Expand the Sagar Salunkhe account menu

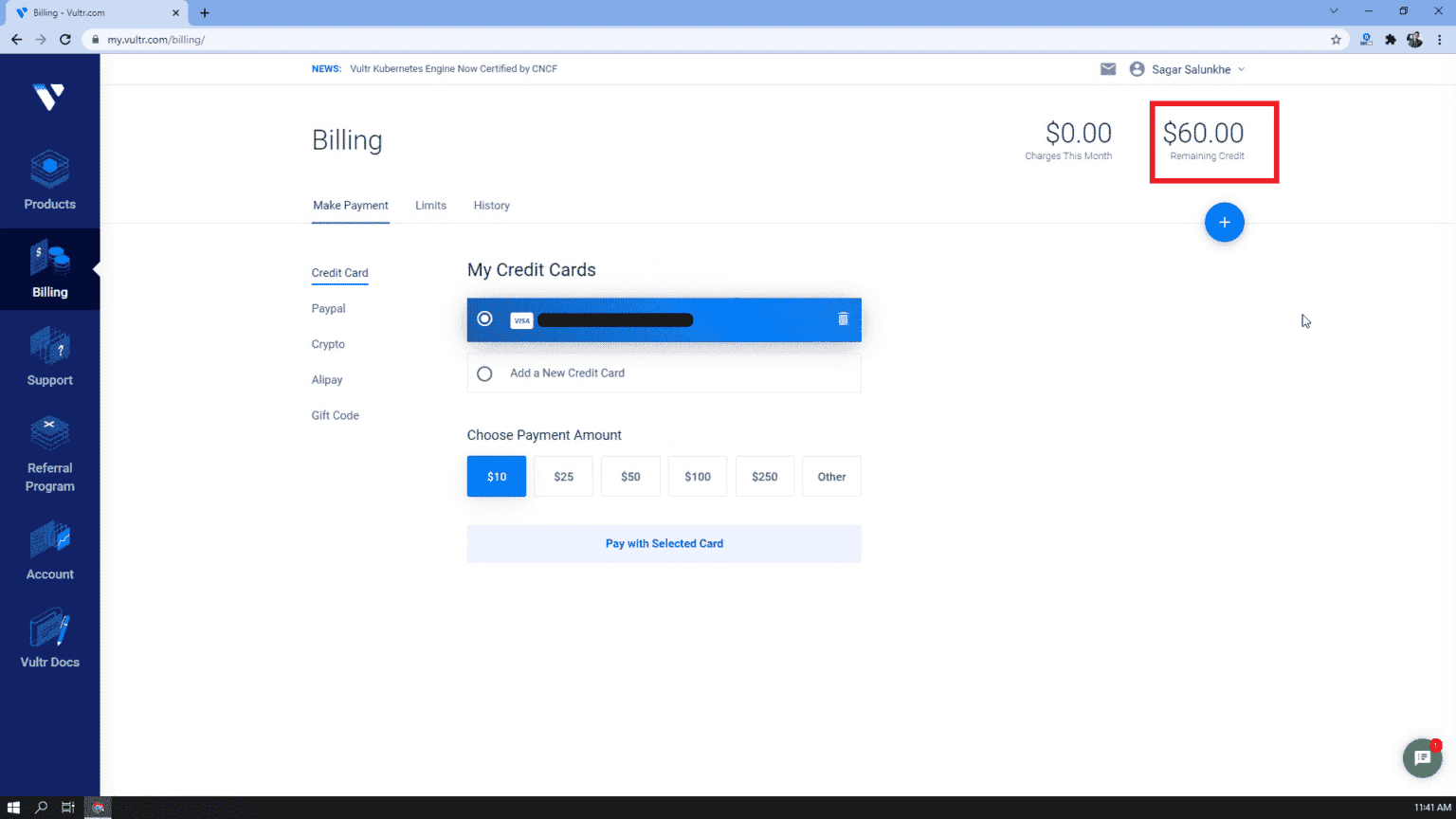tap(1187, 68)
